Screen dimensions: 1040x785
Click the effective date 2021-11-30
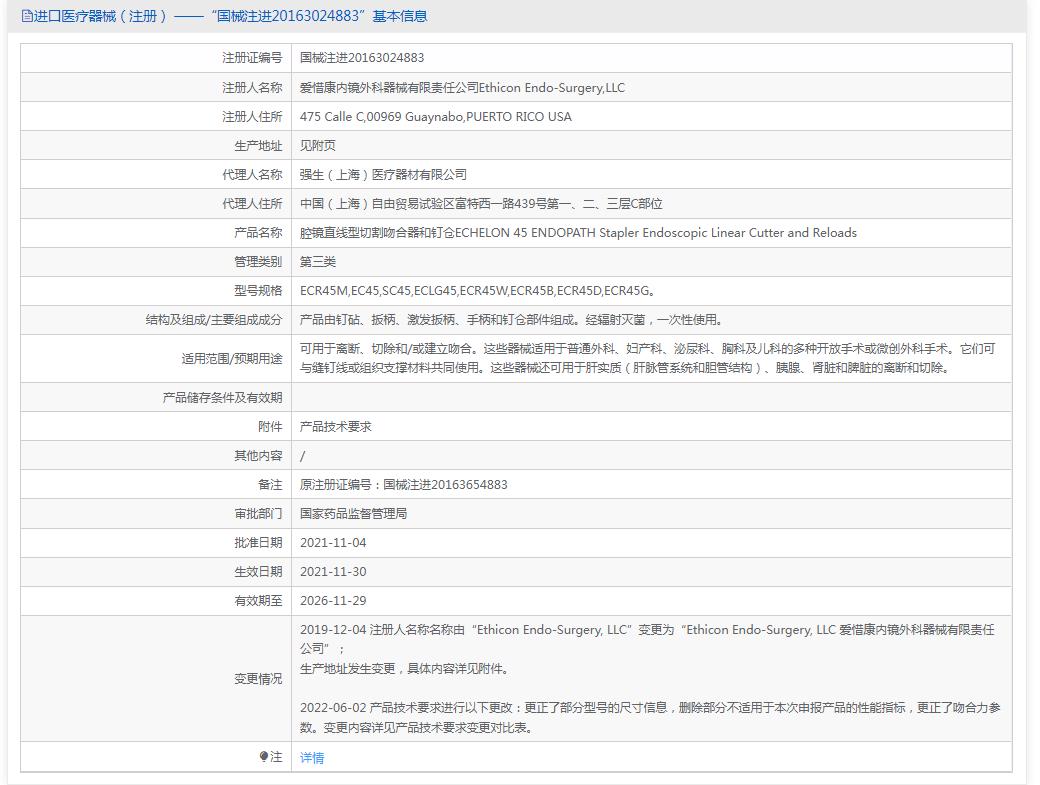point(333,572)
